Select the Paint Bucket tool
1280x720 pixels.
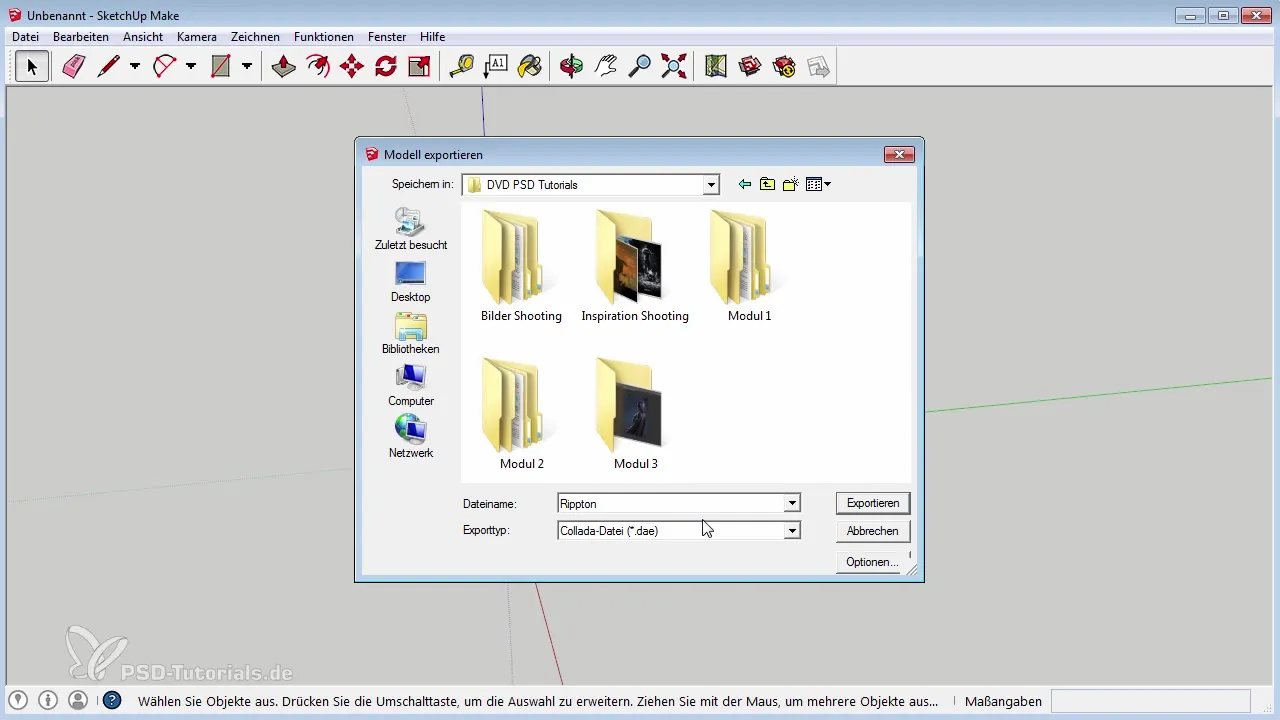[x=530, y=67]
